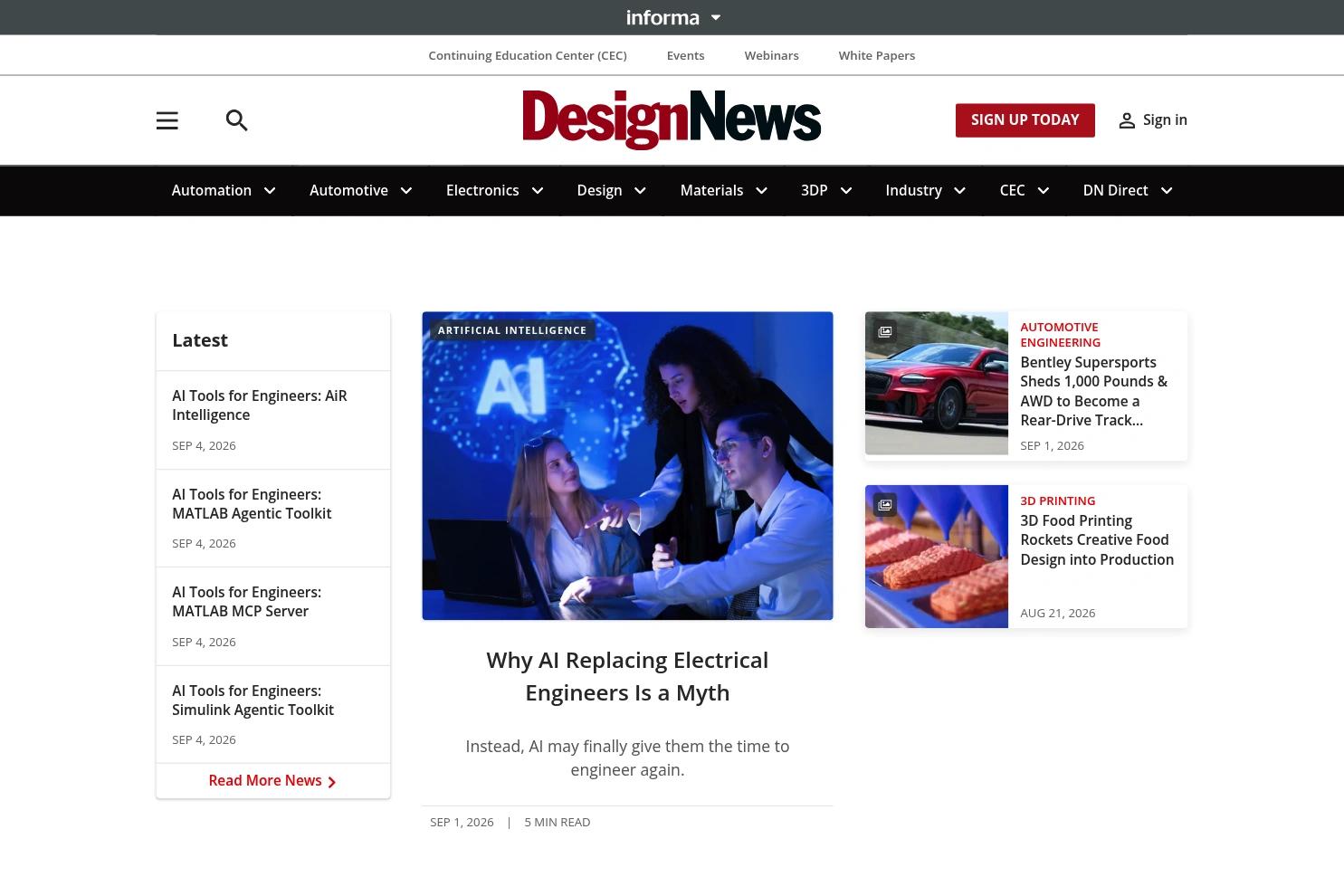Screen dimensions: 1344x896
Task: Click gallery icon on 3D food printing image
Action: tap(885, 505)
